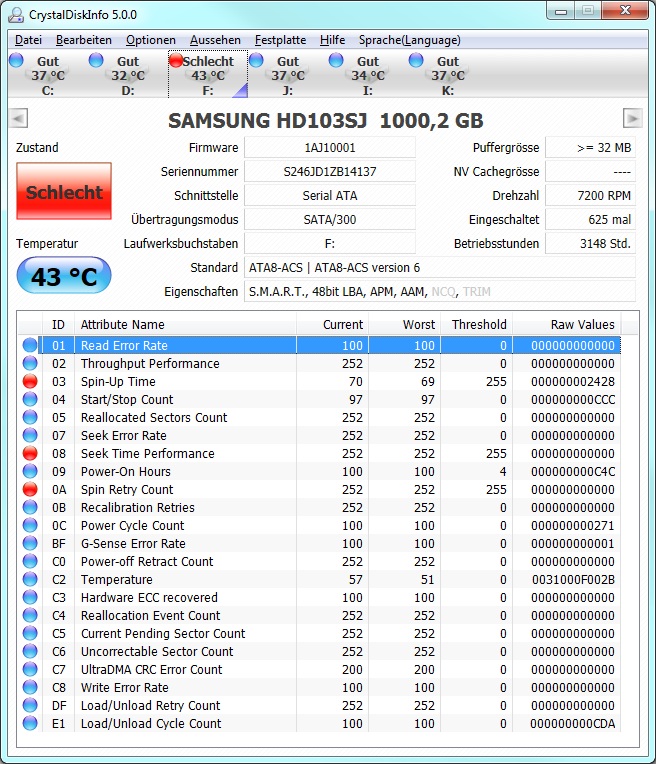This screenshot has width=656, height=764.
Task: Click status icon for UltraDMA CRC Error Count
Action: [30, 669]
